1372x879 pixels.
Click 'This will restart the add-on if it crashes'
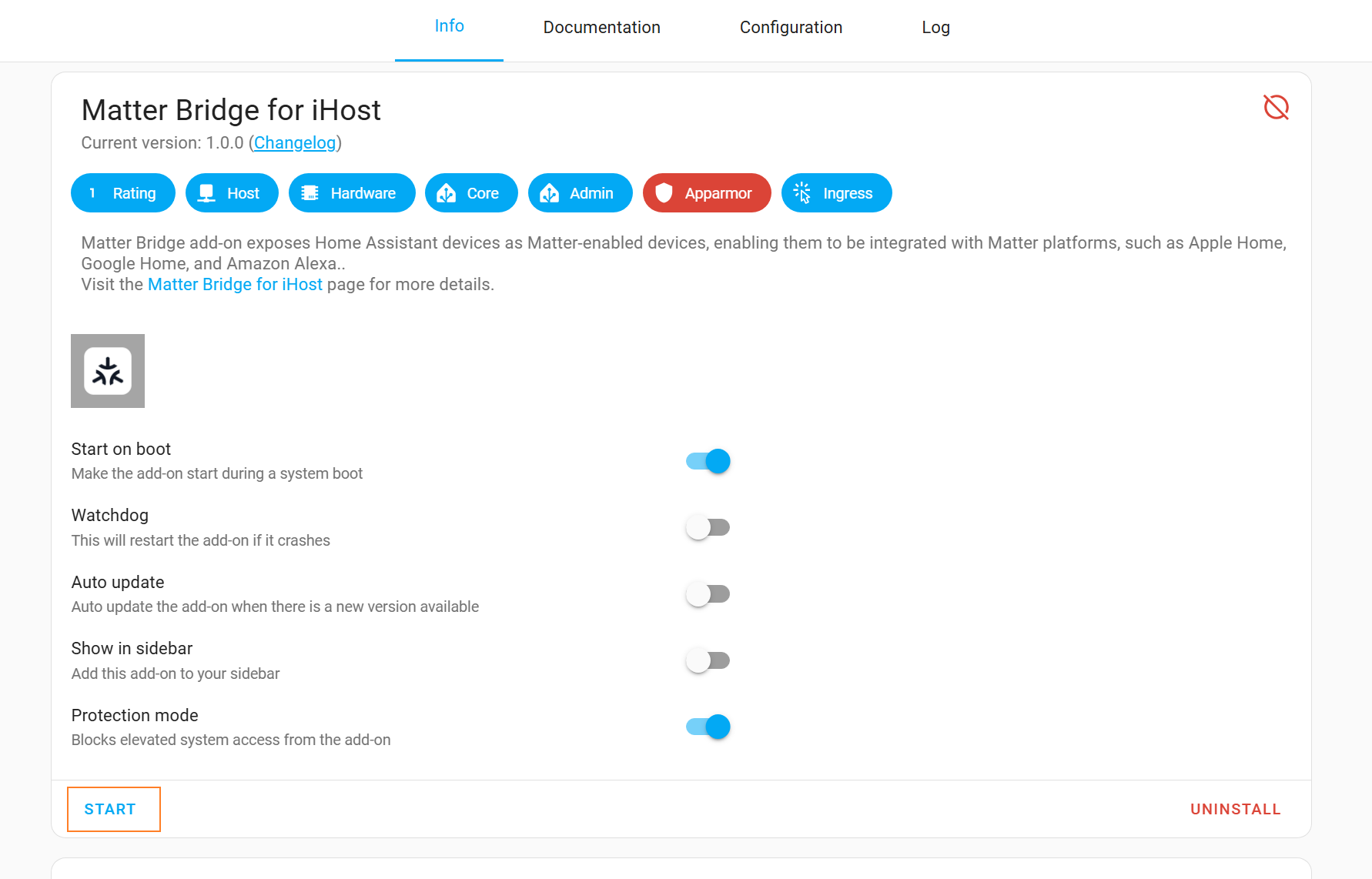pyautogui.click(x=201, y=540)
